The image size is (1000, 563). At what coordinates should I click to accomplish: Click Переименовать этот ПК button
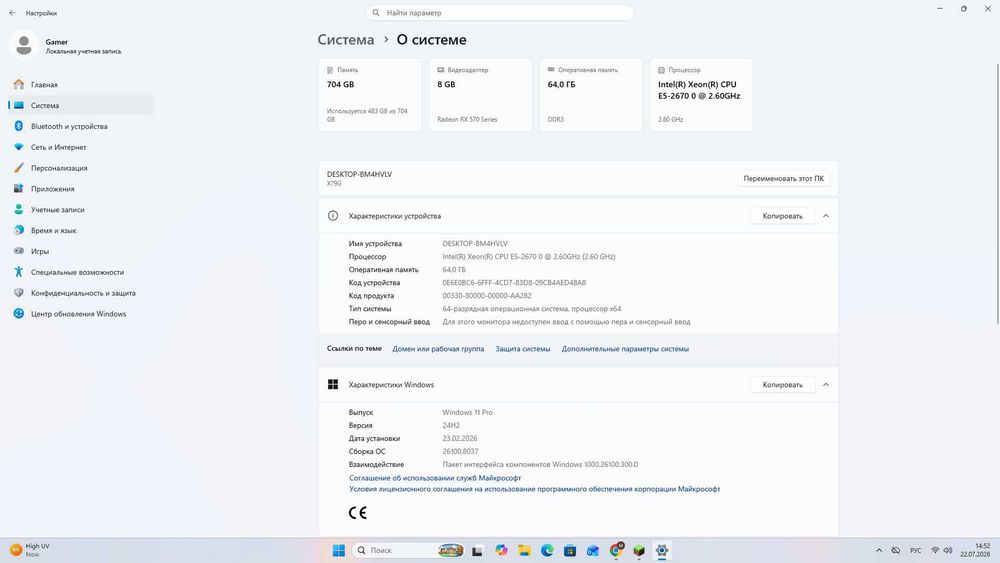pos(784,179)
